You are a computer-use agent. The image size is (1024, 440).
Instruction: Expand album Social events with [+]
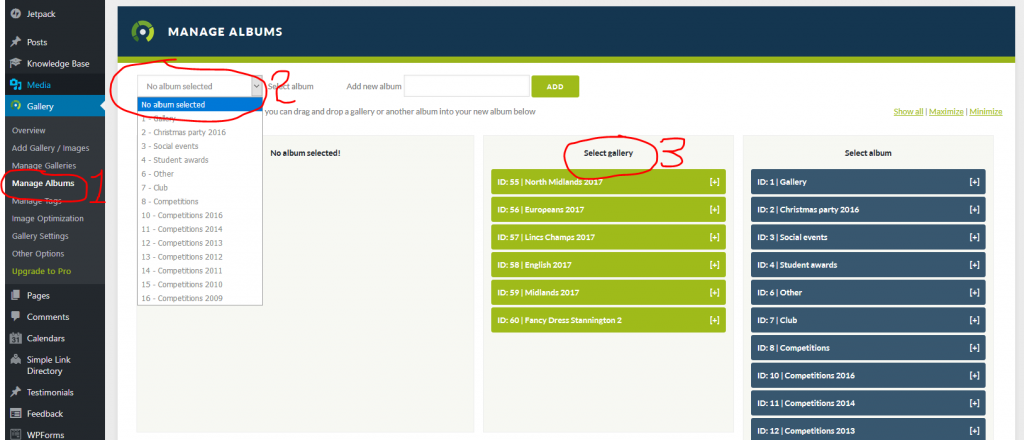click(x=974, y=237)
